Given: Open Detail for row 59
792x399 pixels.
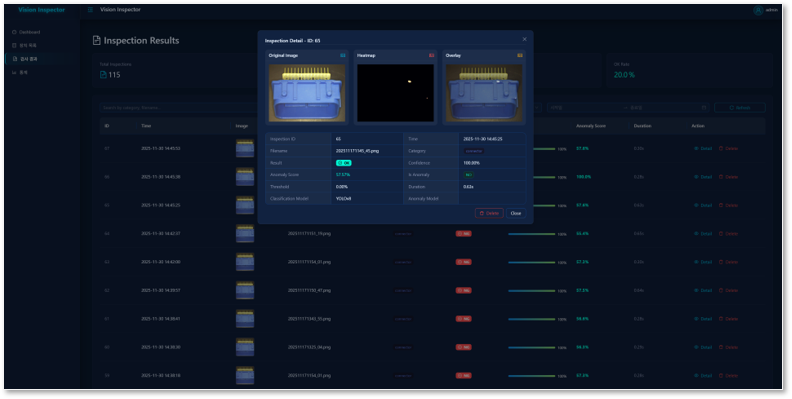Looking at the screenshot, I should pyautogui.click(x=703, y=376).
